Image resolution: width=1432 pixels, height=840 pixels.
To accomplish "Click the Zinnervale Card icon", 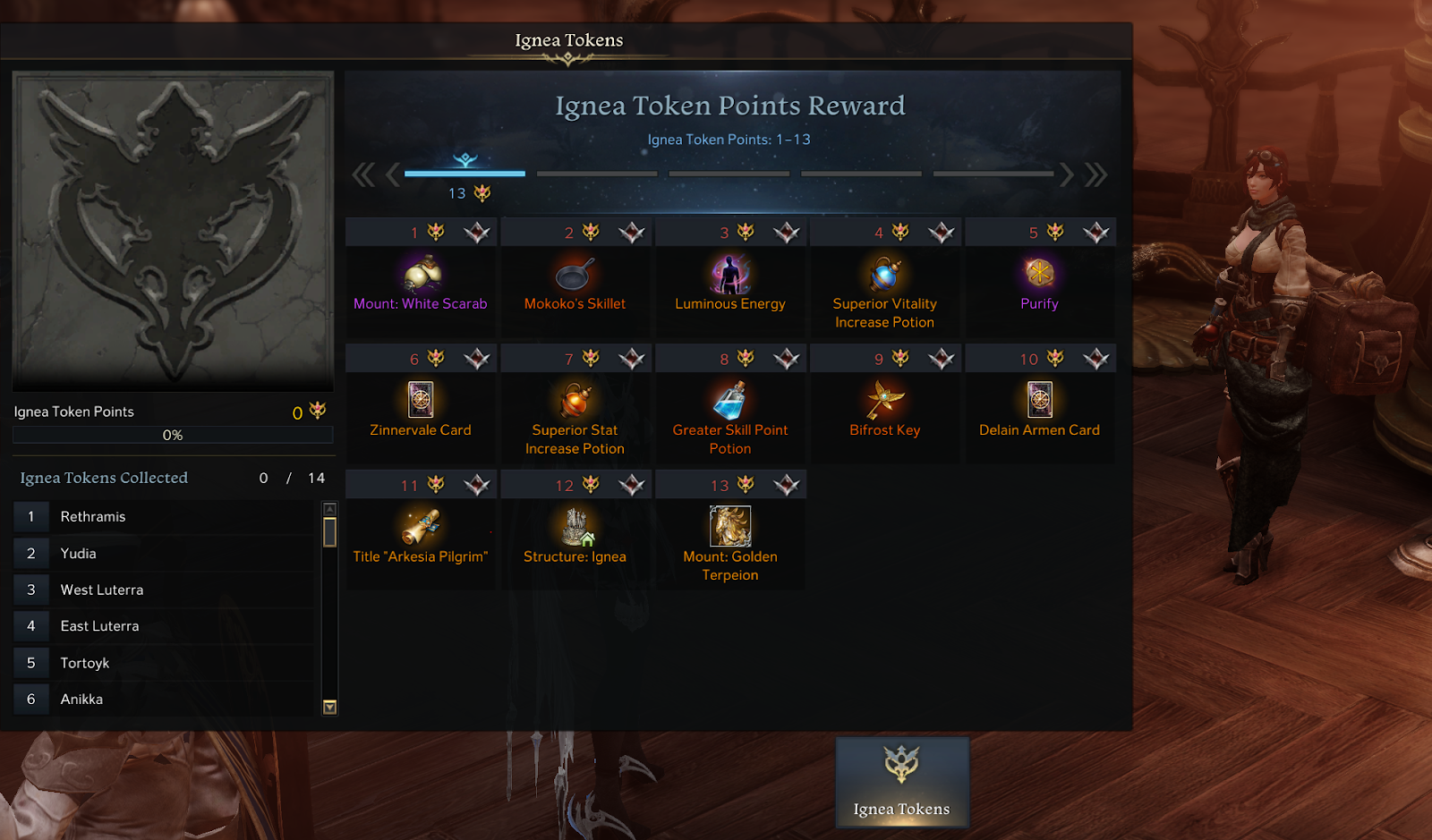I will click(x=421, y=399).
